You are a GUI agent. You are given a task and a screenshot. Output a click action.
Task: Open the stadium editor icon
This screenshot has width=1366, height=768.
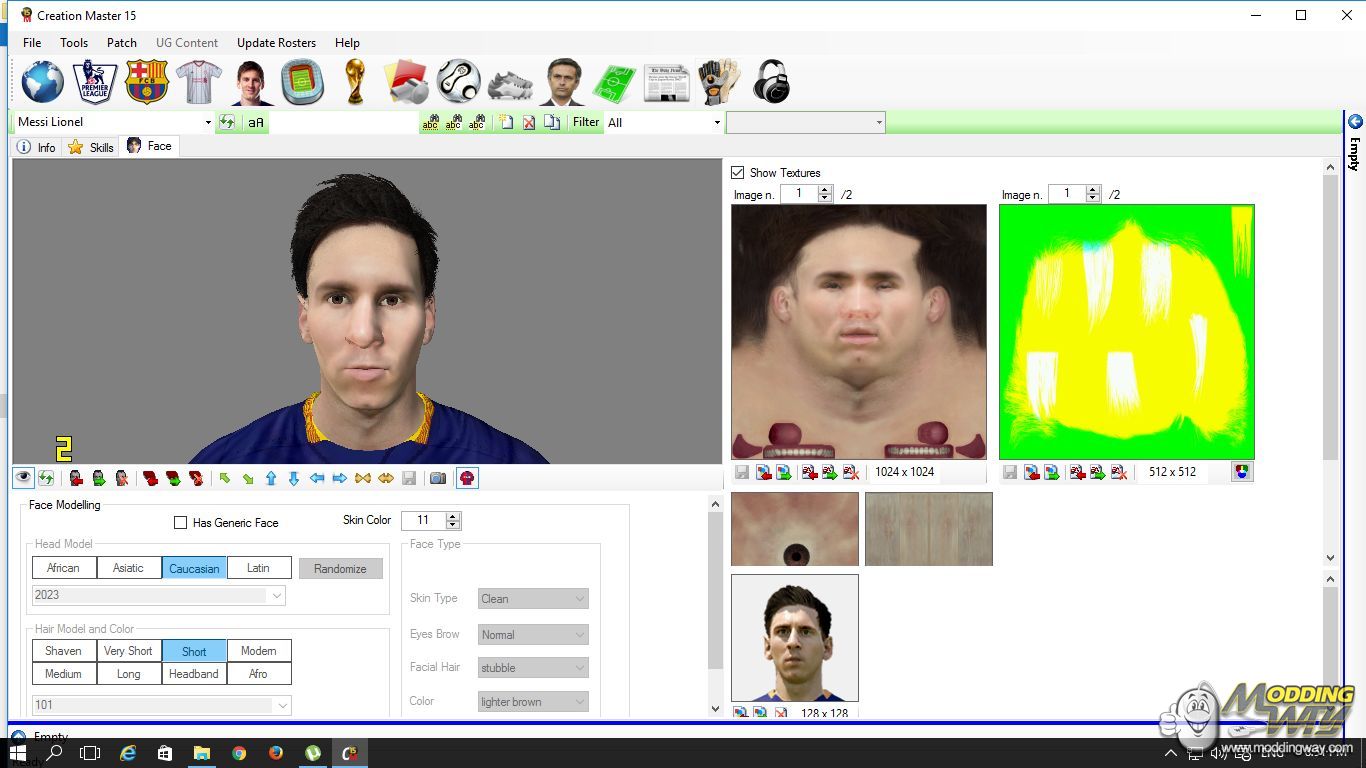(302, 82)
